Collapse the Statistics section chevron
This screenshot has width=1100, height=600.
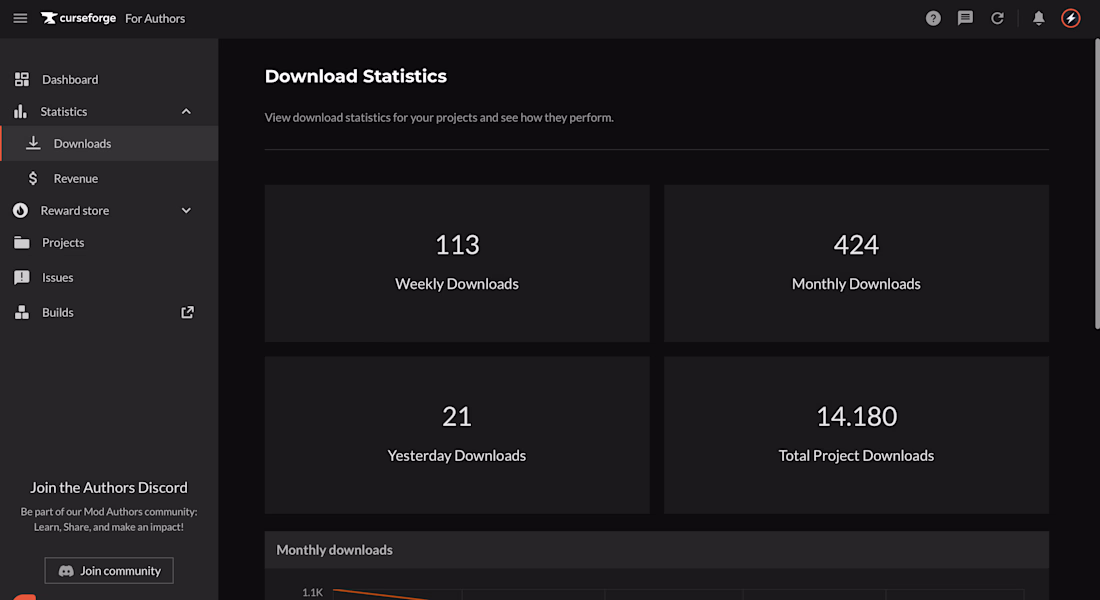186,111
